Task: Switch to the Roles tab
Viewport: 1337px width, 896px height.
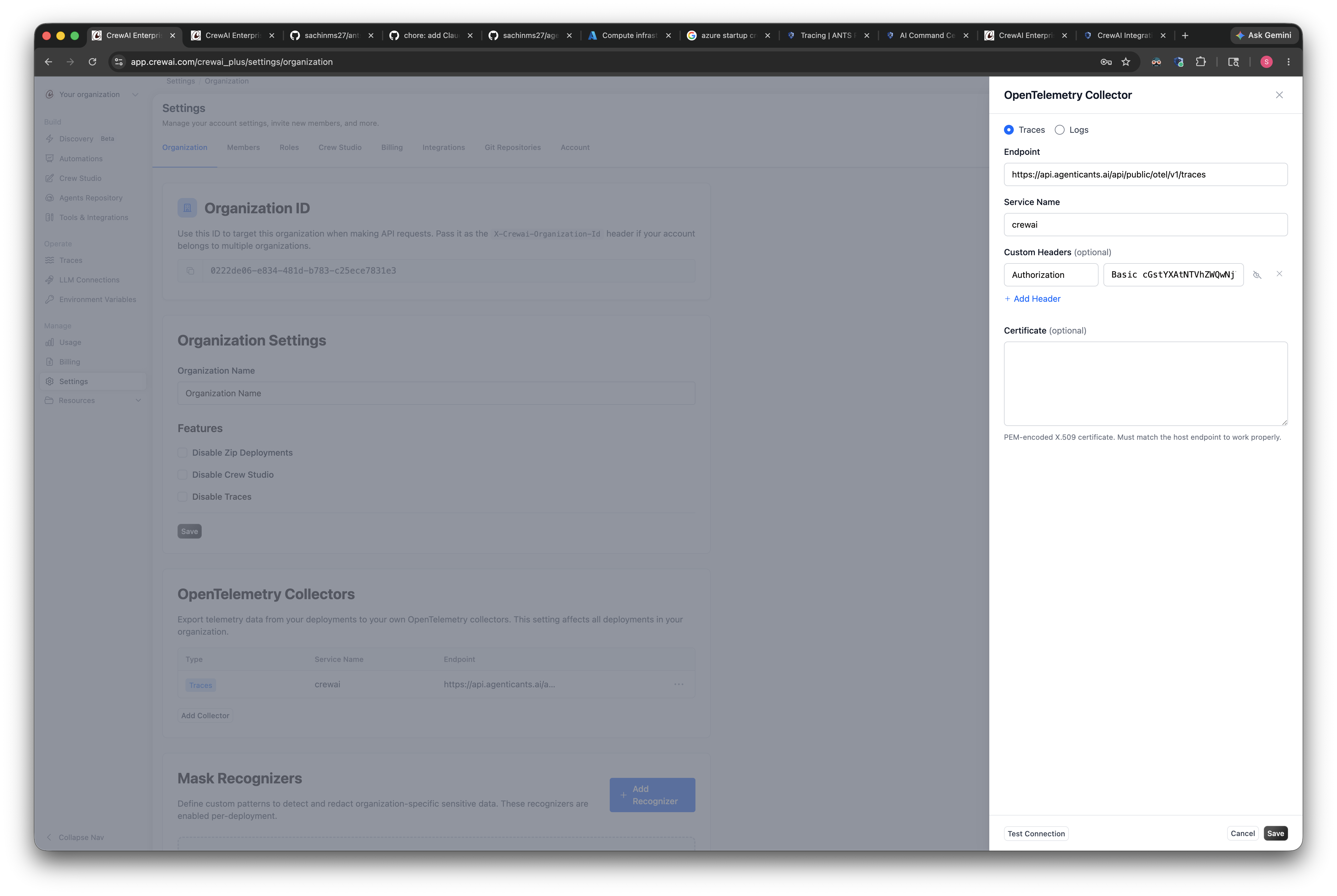Action: [x=289, y=147]
